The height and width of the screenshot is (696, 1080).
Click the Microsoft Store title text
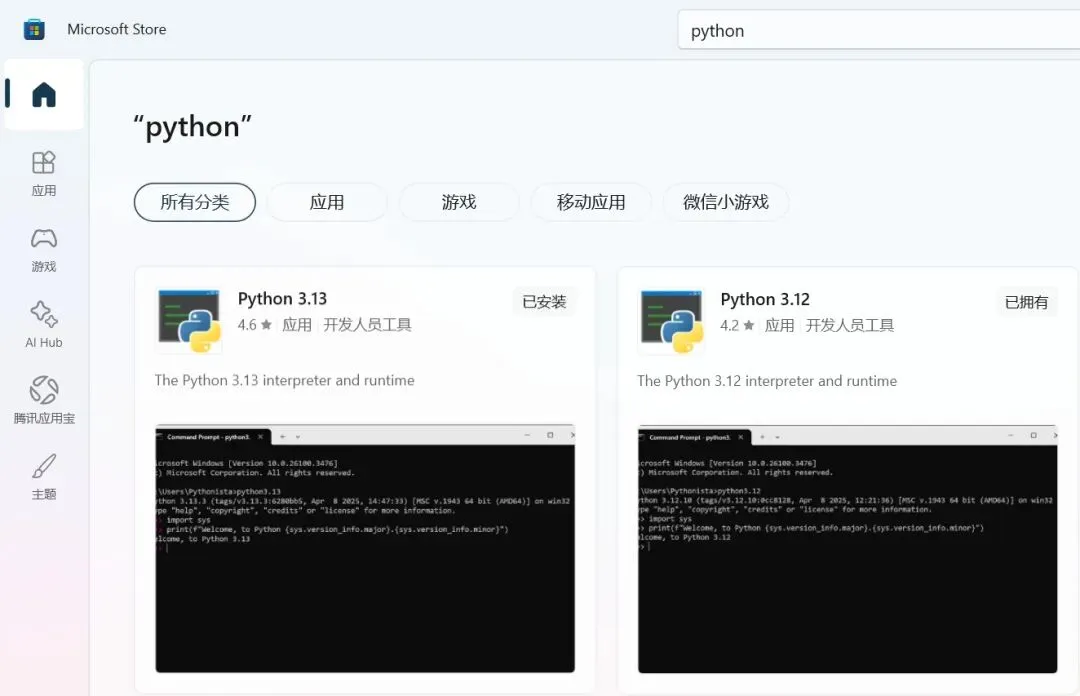pyautogui.click(x=116, y=30)
